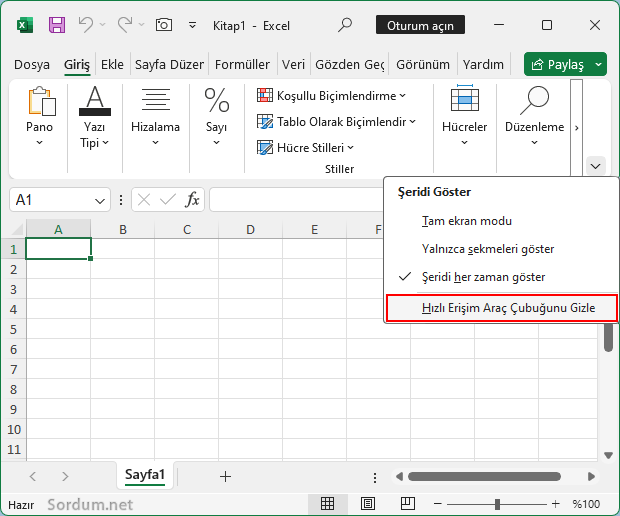620x516 pixels.
Task: Select column D header
Action: click(x=250, y=229)
